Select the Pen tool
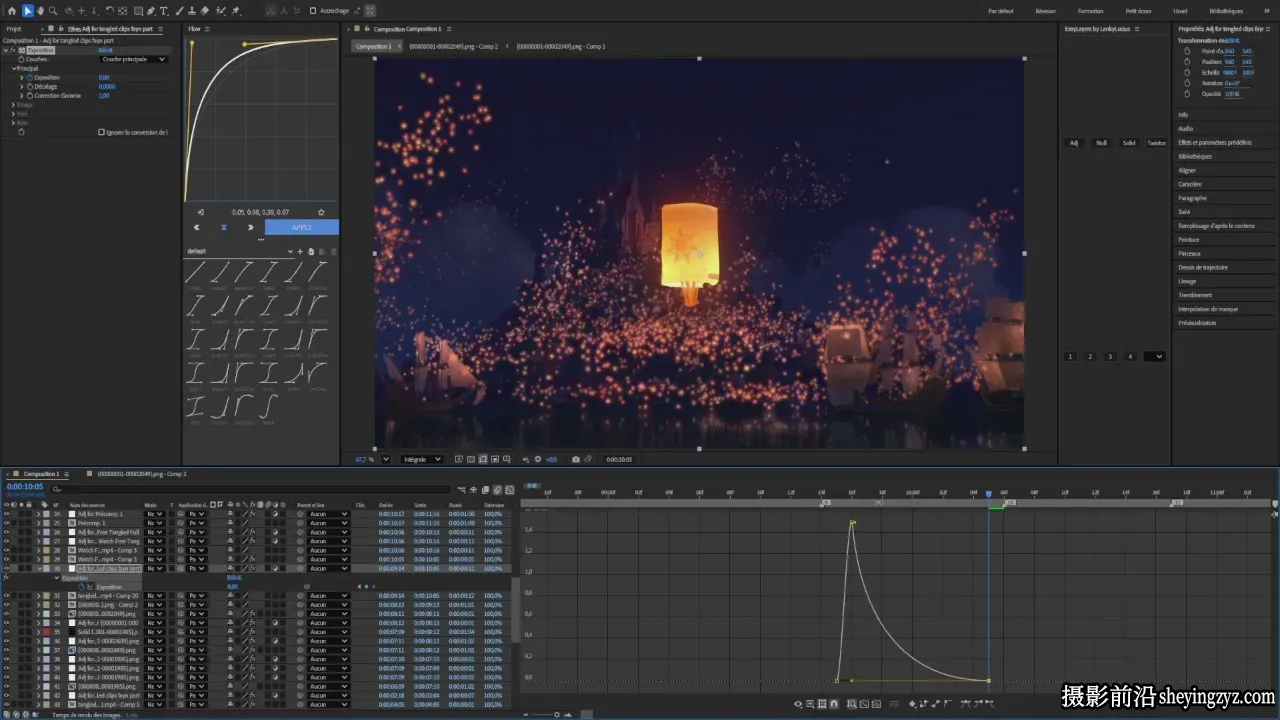1280x720 pixels. coord(151,11)
